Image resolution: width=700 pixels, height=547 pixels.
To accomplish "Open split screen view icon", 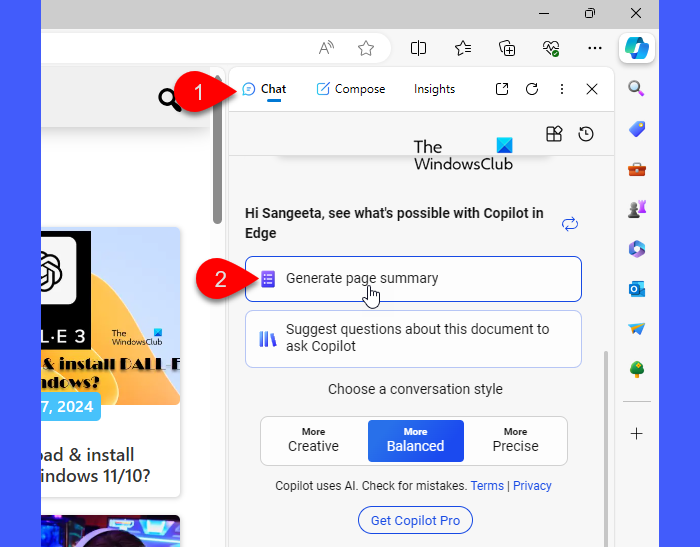I will coord(418,48).
